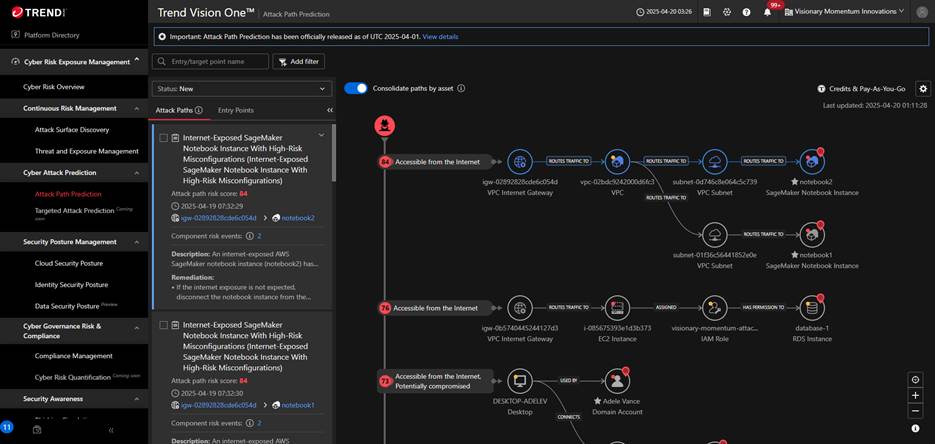The image size is (935, 444).
Task: Open the graph legend info icon
Action: pos(915,429)
